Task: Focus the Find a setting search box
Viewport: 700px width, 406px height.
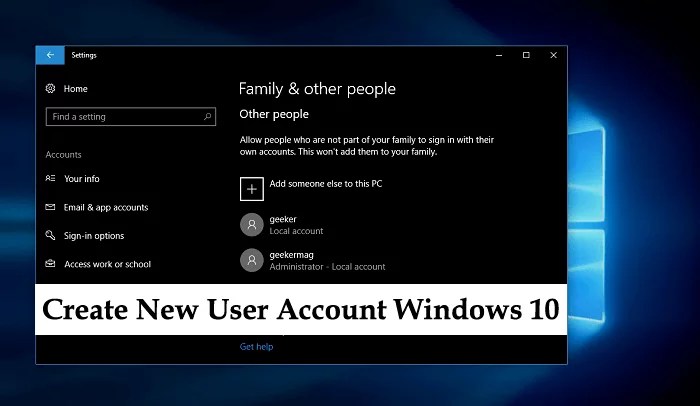Action: click(131, 117)
